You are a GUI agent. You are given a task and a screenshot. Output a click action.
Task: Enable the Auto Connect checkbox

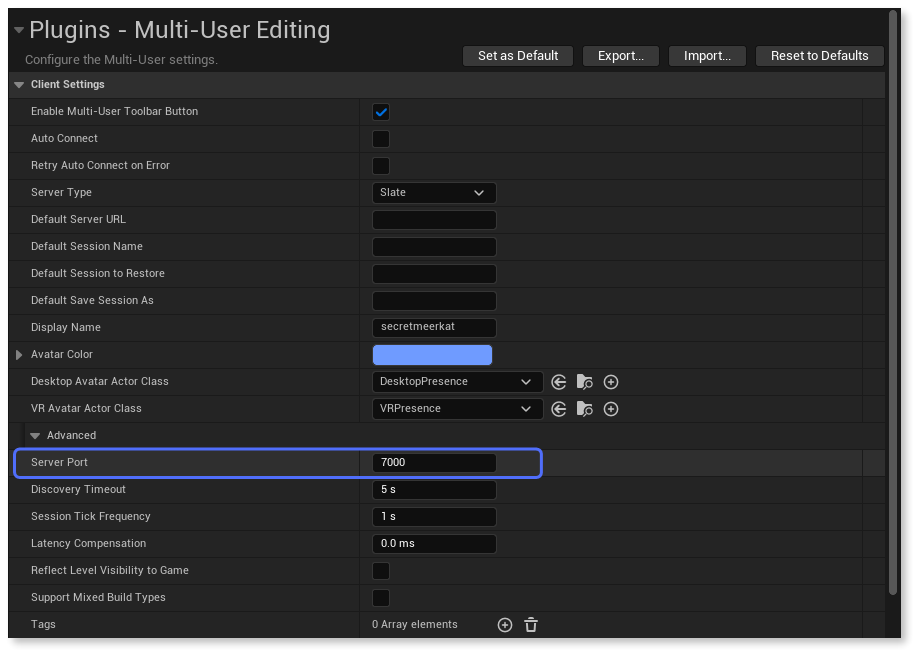click(381, 139)
